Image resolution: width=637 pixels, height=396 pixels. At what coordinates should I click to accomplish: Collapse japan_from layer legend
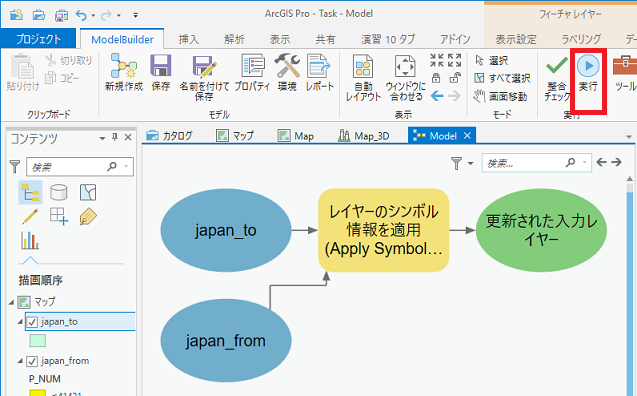click(x=20, y=361)
